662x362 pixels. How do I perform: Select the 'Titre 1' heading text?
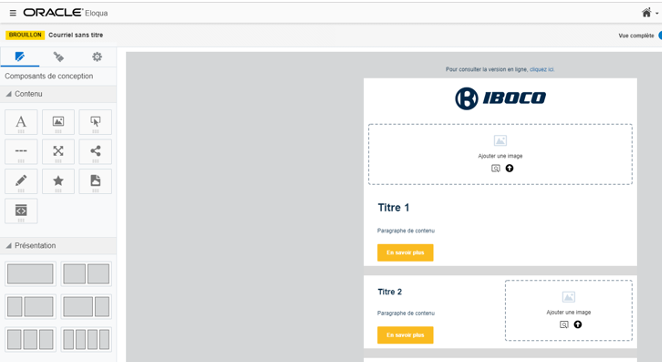[x=393, y=207]
